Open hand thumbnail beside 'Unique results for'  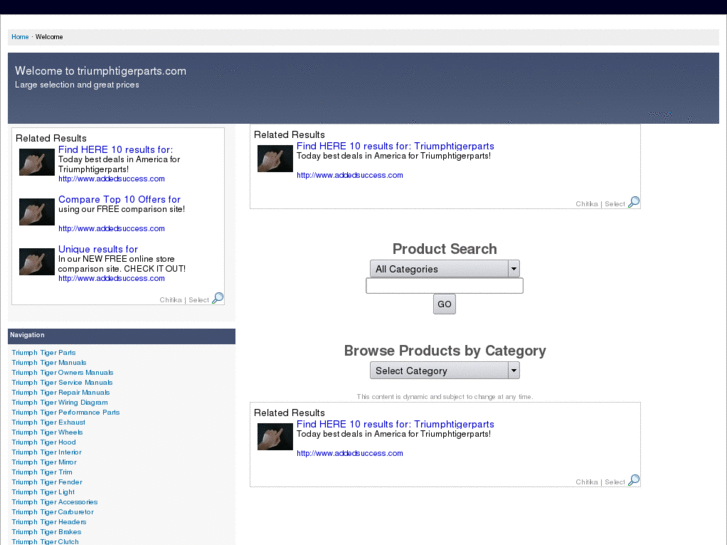coord(37,262)
